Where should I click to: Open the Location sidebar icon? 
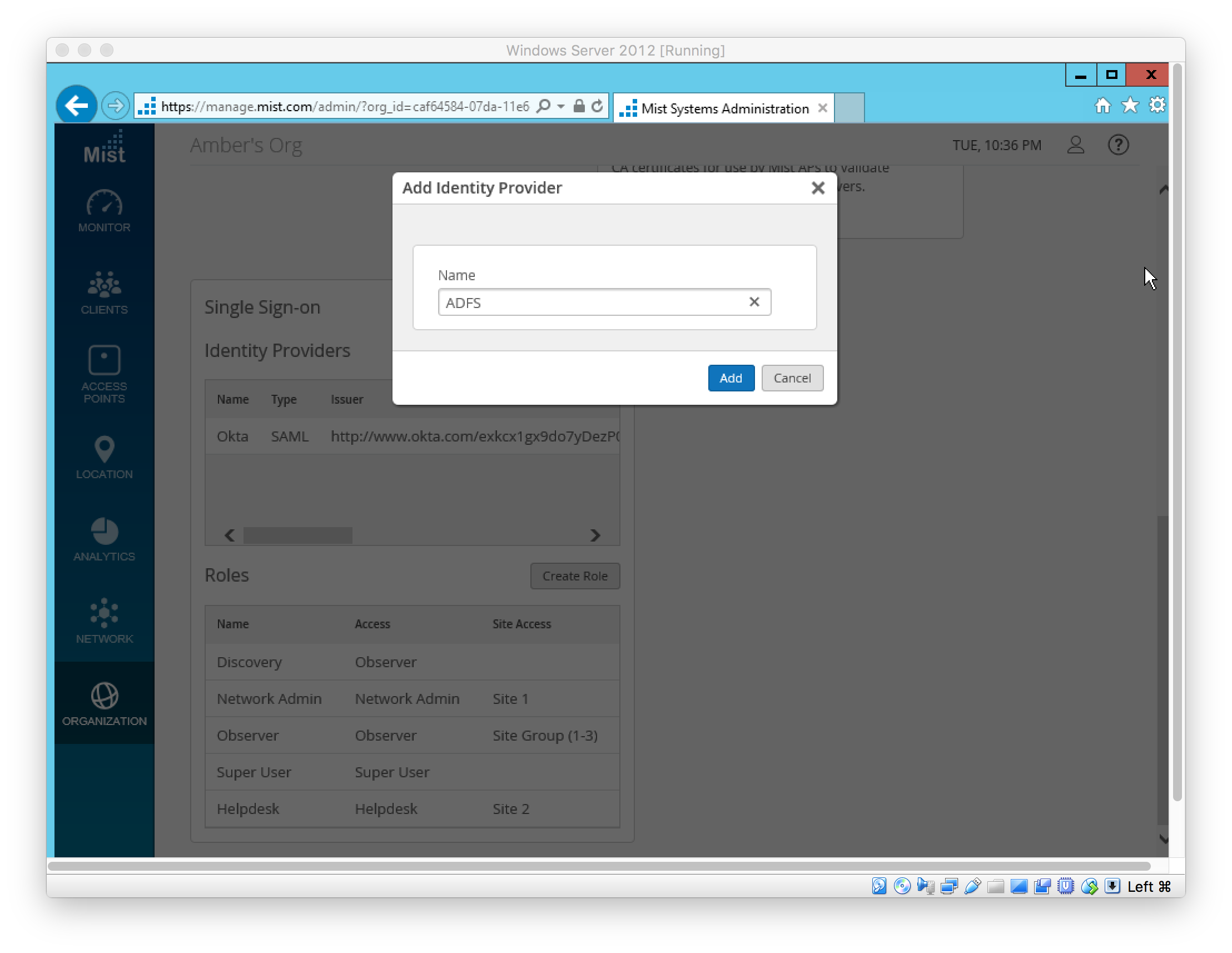(x=105, y=458)
